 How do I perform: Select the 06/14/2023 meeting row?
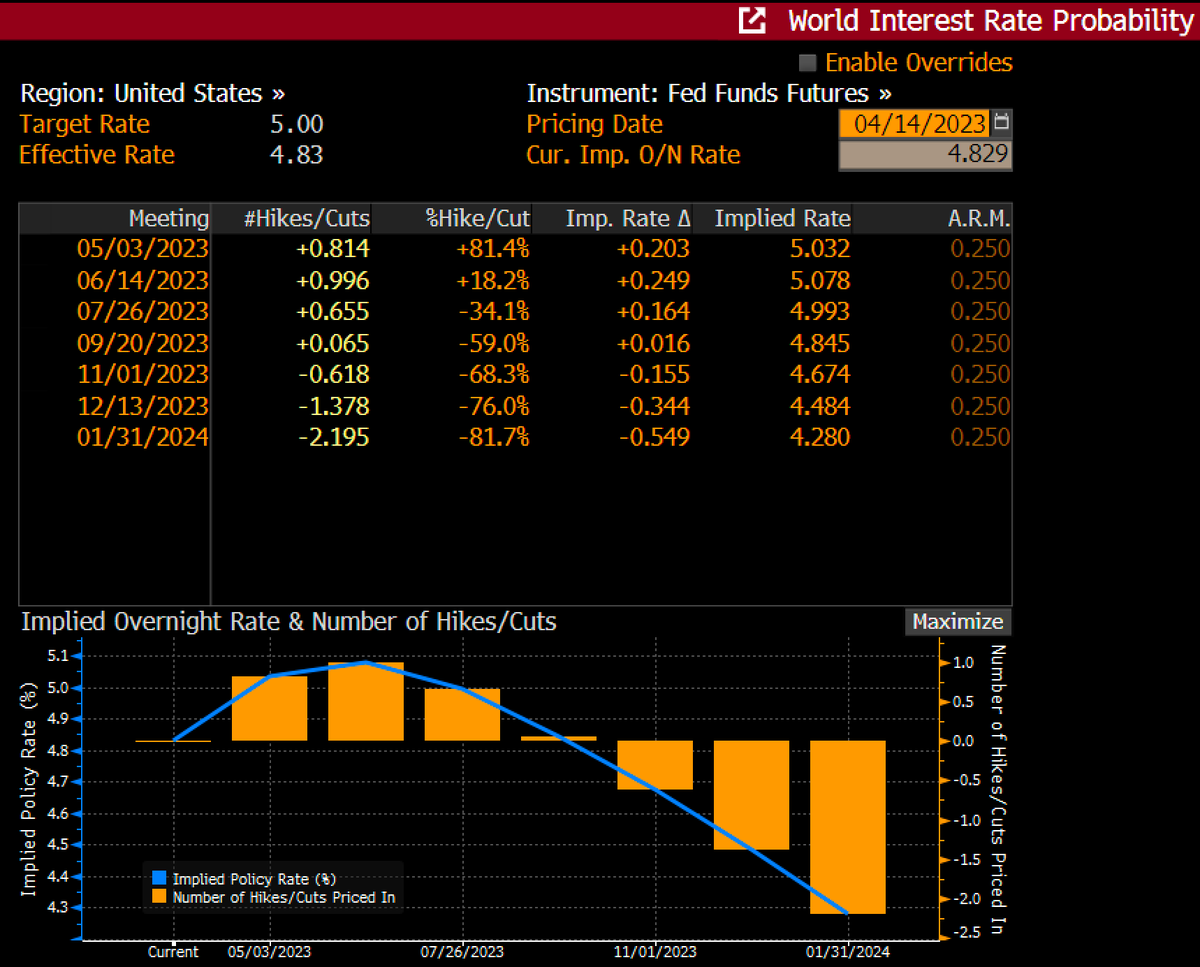[x=515, y=280]
